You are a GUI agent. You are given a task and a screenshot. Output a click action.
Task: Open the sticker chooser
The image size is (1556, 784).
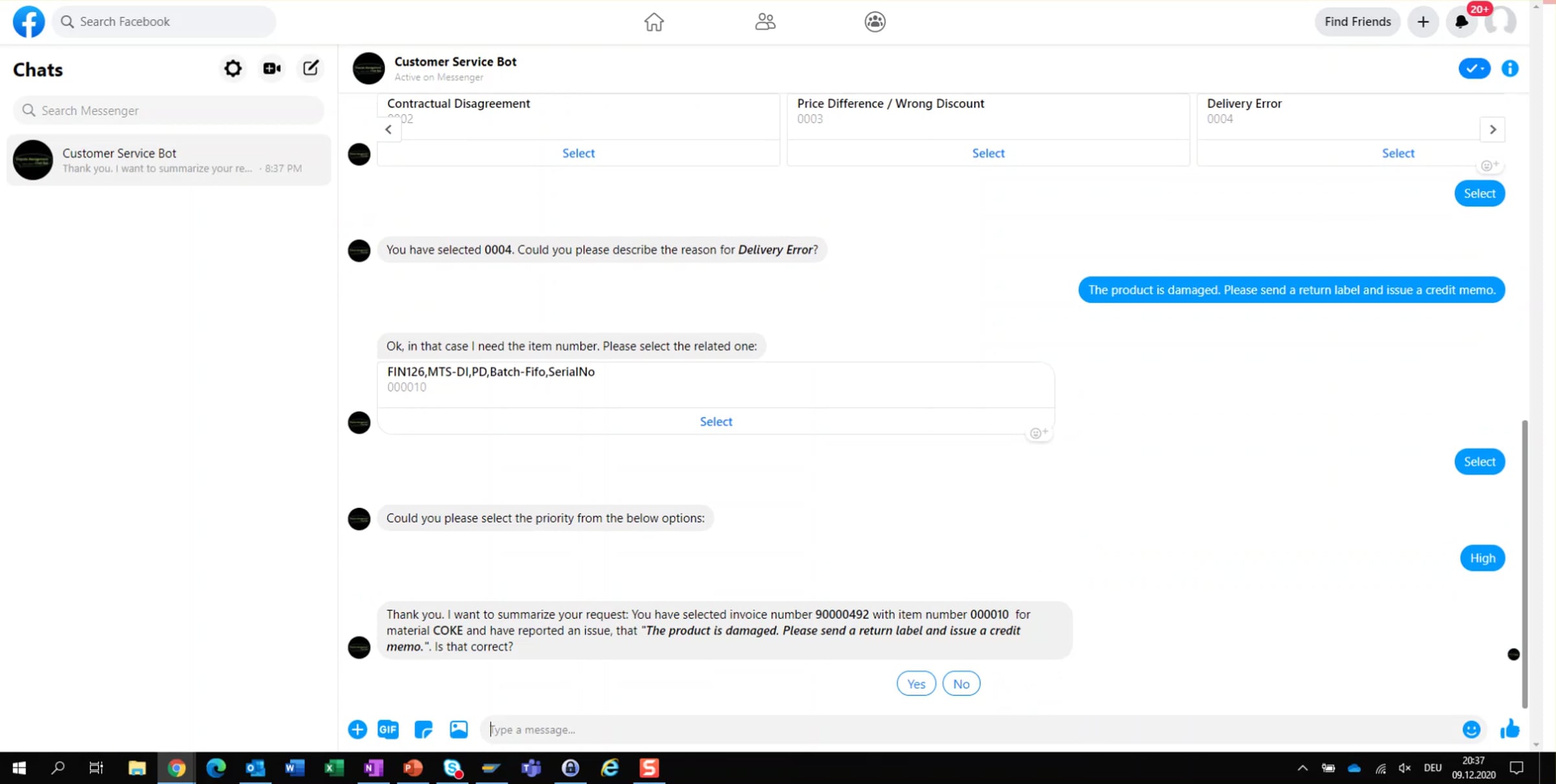tap(423, 730)
